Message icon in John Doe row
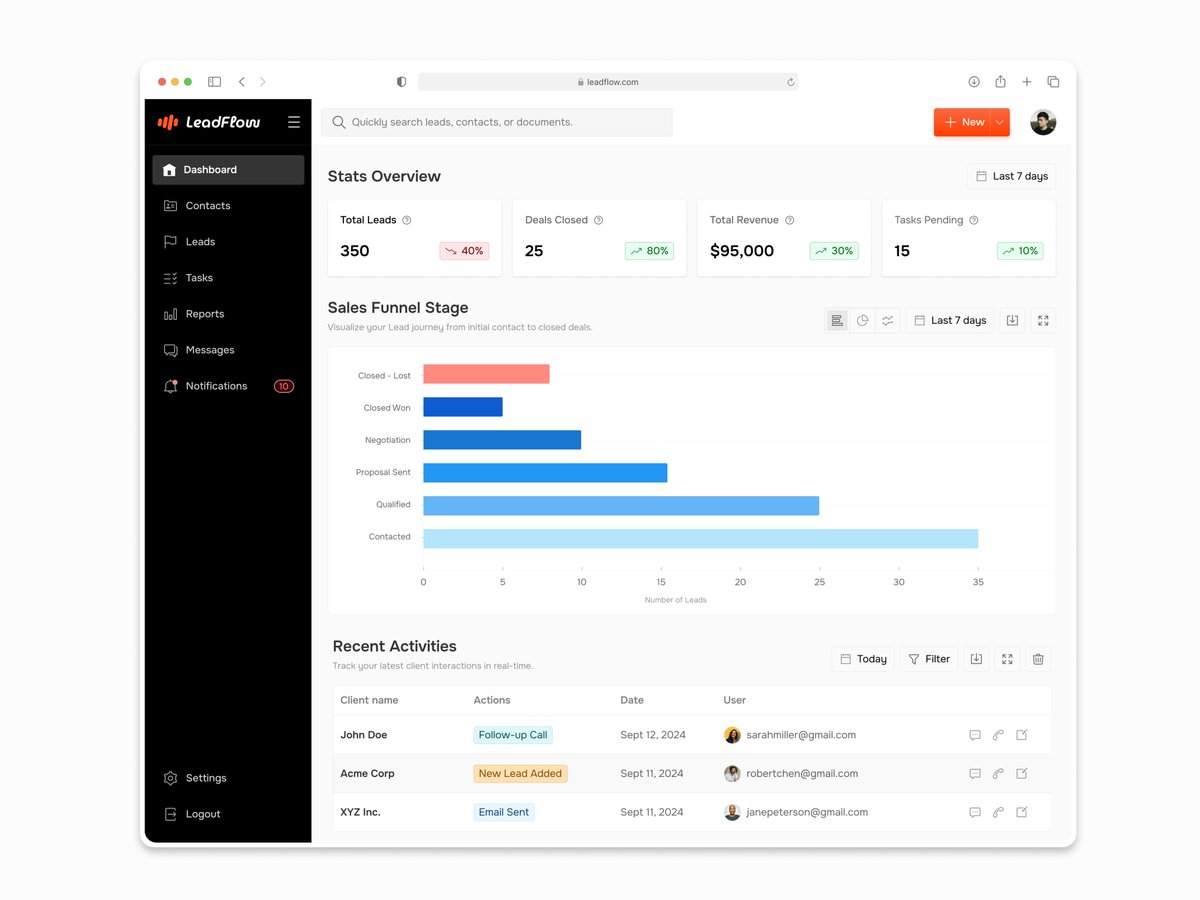Image resolution: width=1200 pixels, height=900 pixels. tap(975, 735)
